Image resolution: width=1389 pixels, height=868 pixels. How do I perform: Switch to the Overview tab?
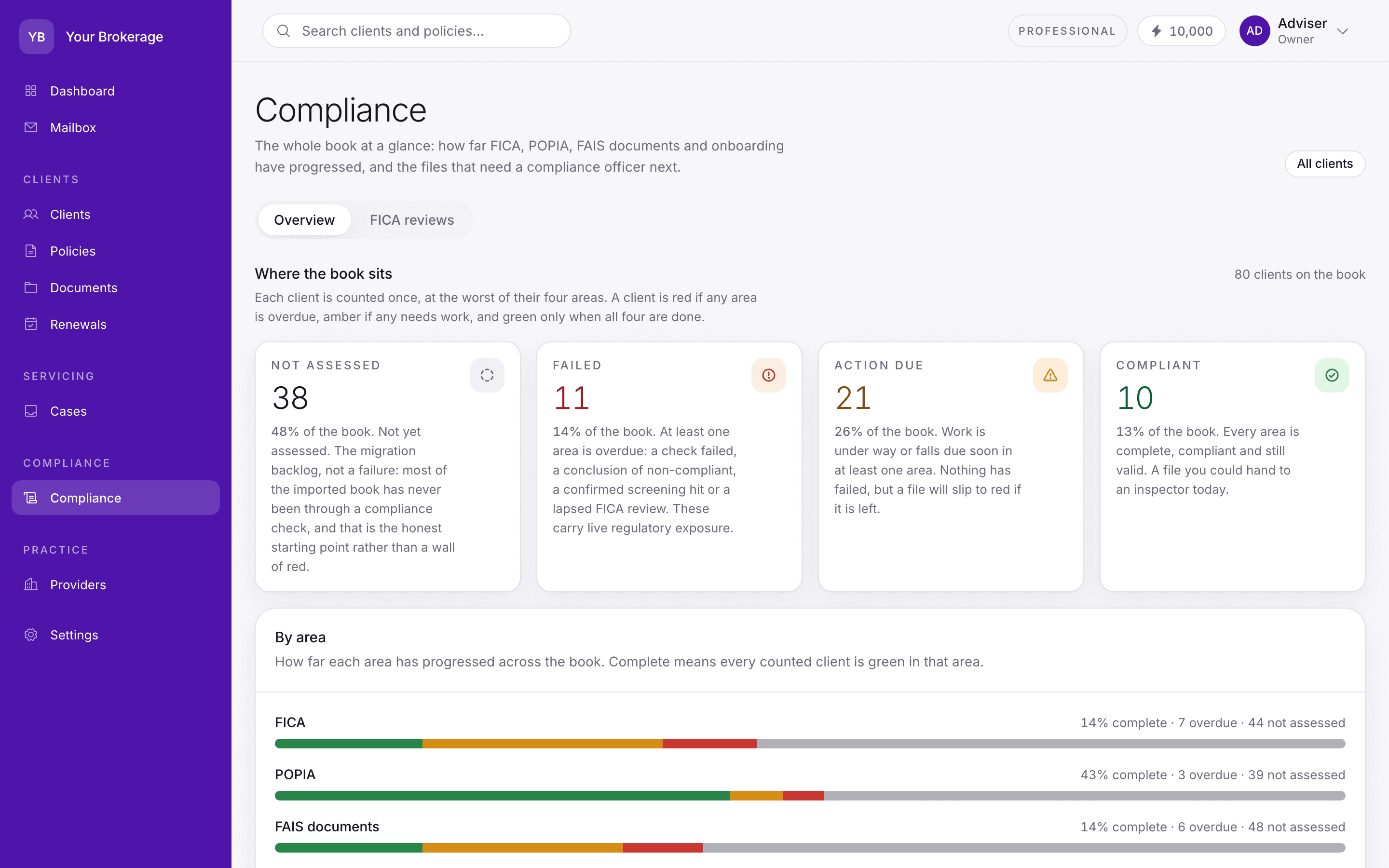pos(304,220)
